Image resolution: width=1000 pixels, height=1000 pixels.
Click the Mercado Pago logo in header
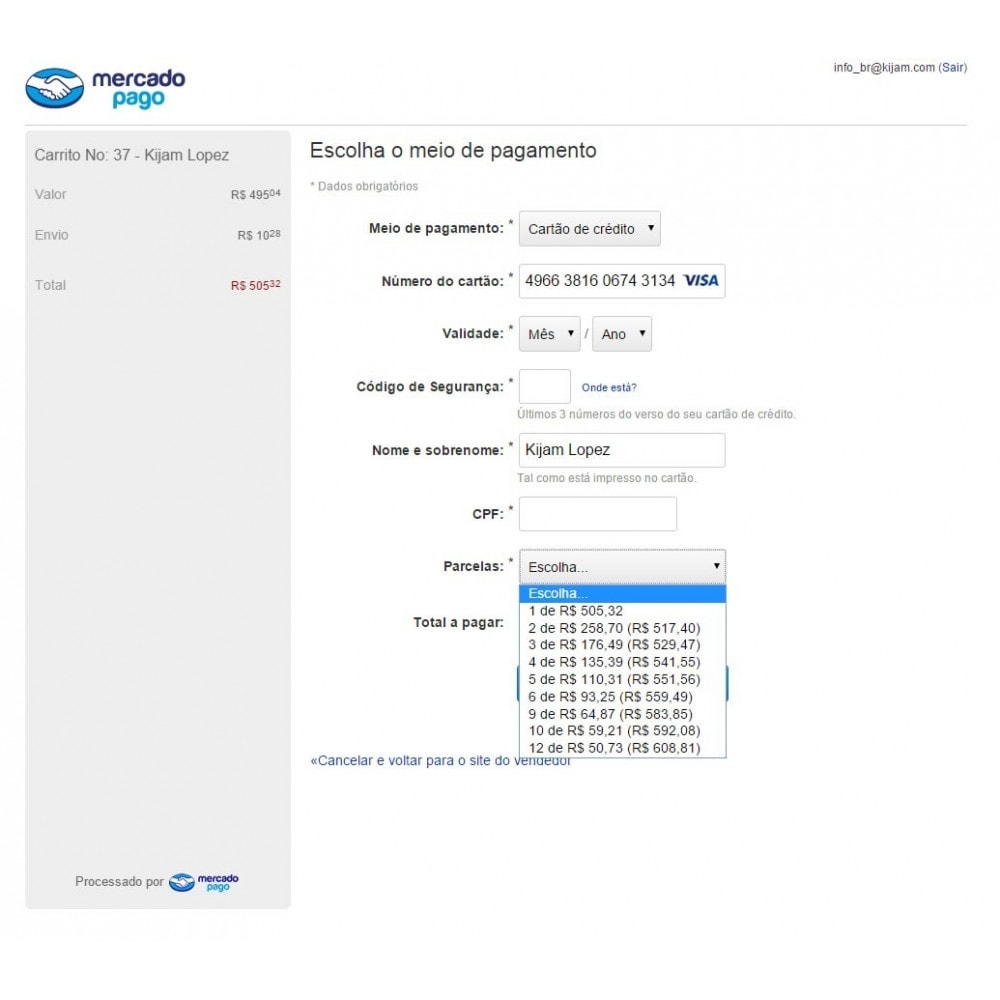click(x=105, y=88)
